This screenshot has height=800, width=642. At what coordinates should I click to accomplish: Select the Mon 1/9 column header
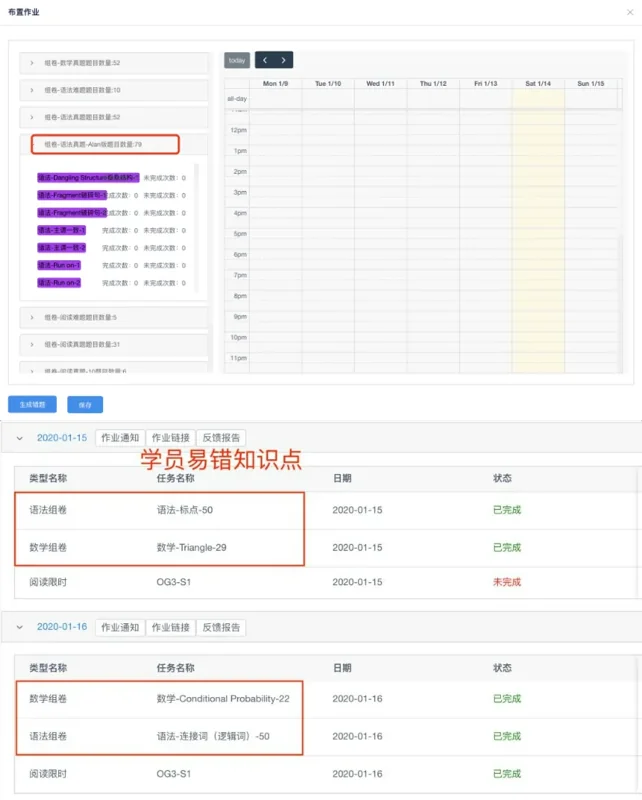tap(276, 84)
